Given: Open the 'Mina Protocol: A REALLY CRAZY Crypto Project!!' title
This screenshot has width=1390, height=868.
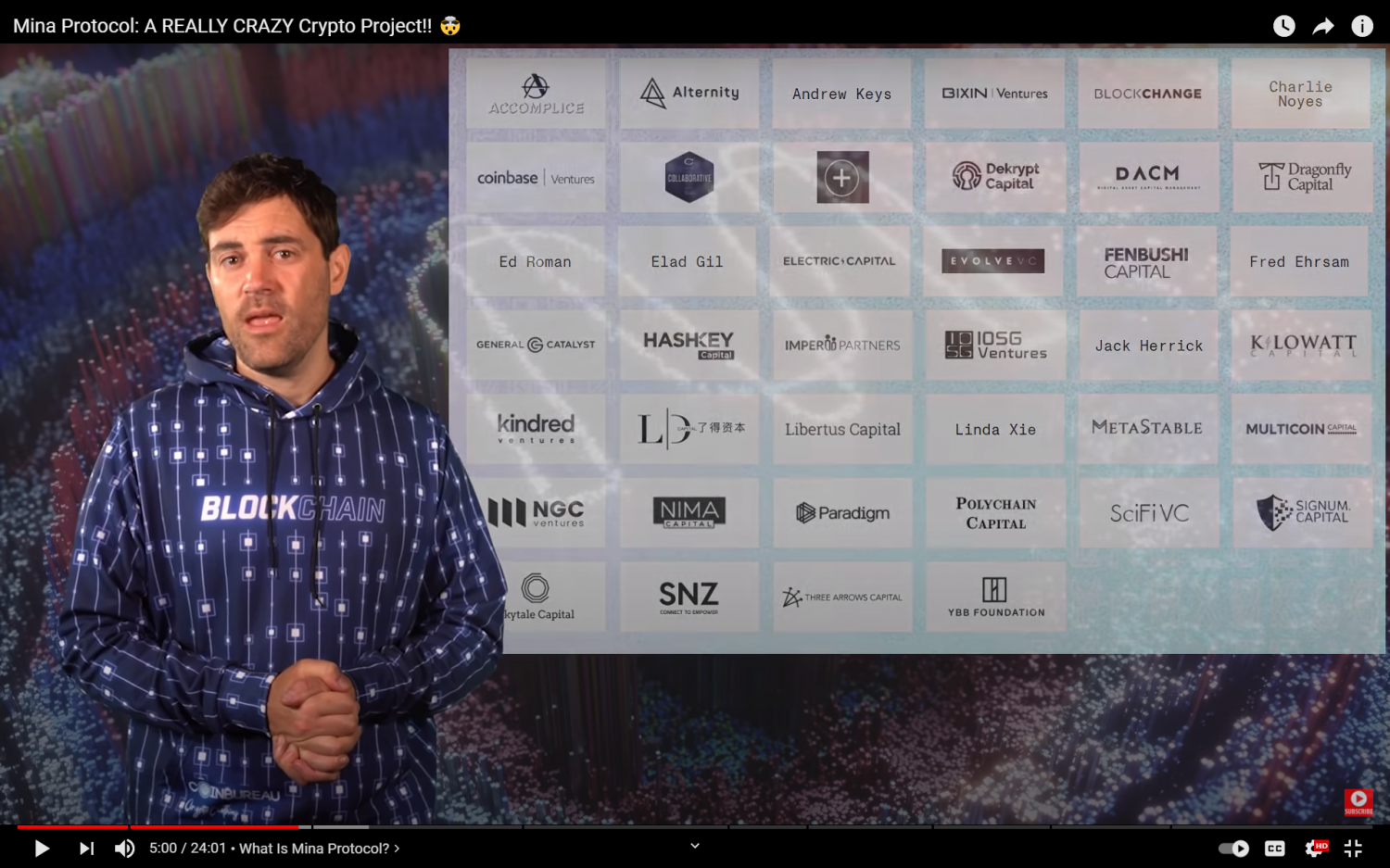Looking at the screenshot, I should (222, 26).
